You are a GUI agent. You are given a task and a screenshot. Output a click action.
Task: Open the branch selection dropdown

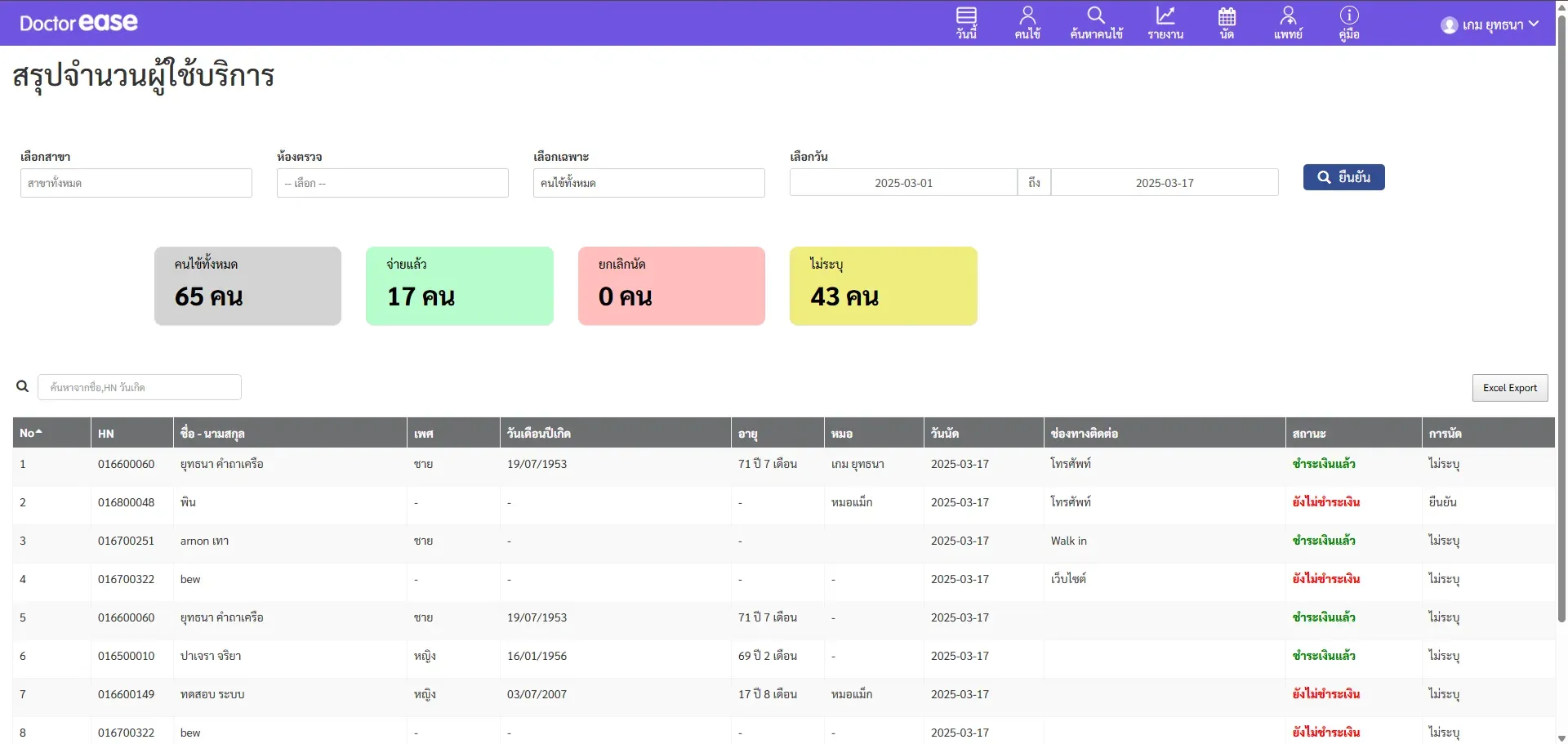click(x=136, y=183)
